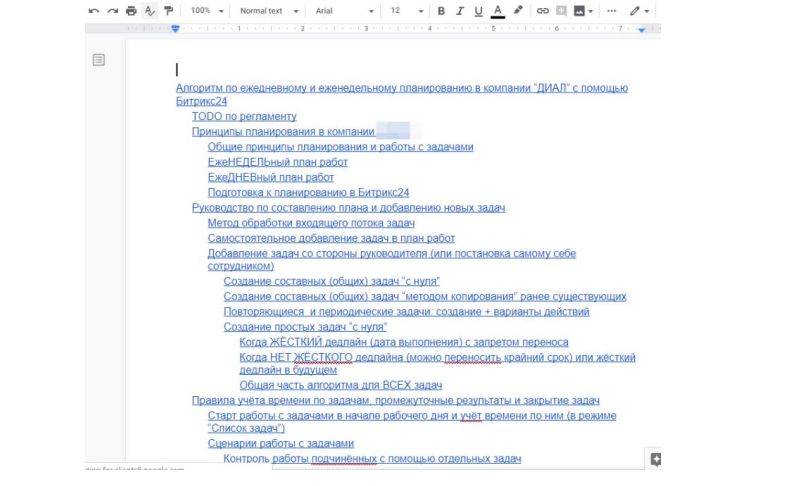Show the document outline icon

pos(99,60)
